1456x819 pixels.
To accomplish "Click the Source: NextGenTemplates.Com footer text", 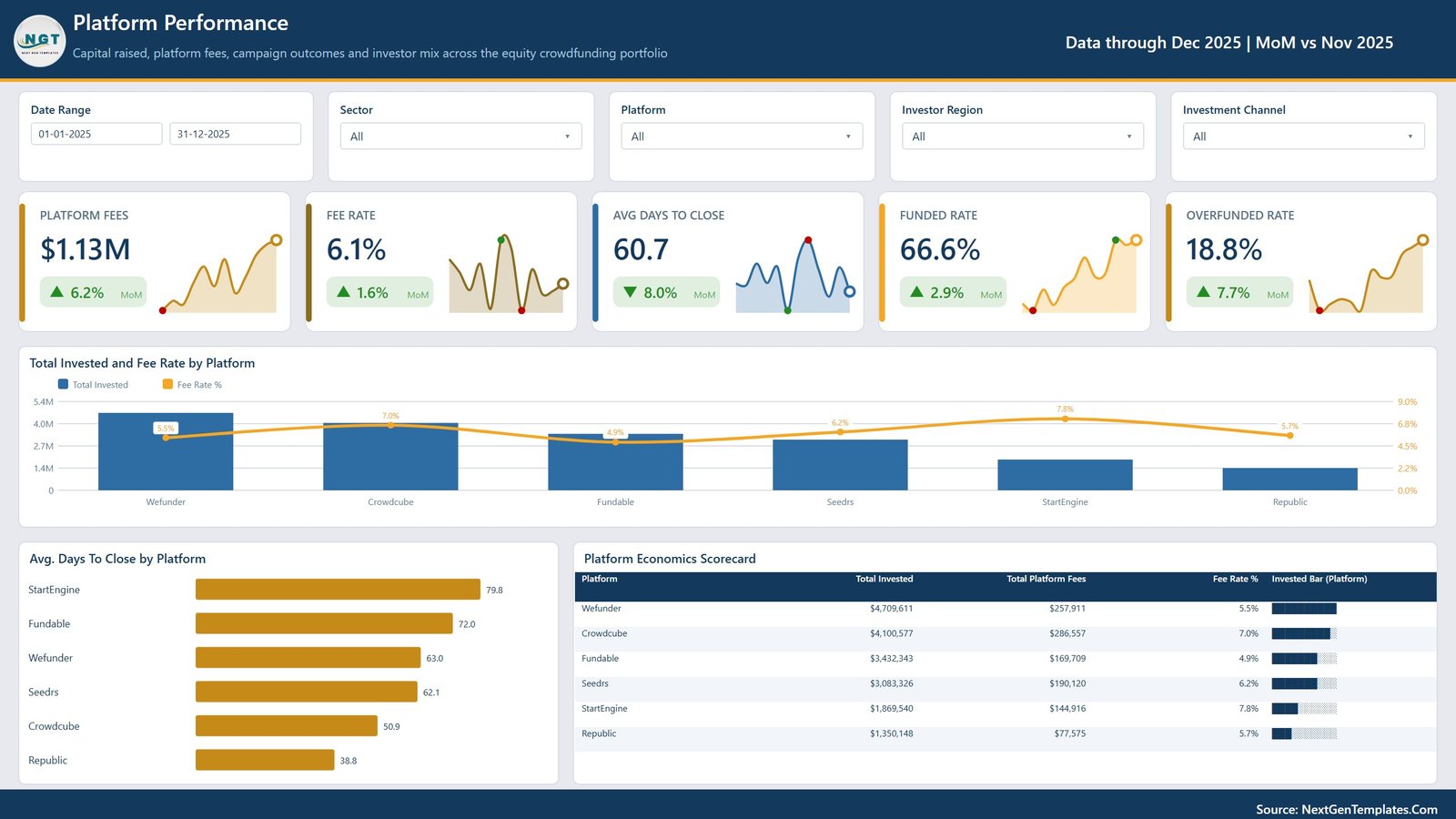I will (x=1347, y=809).
